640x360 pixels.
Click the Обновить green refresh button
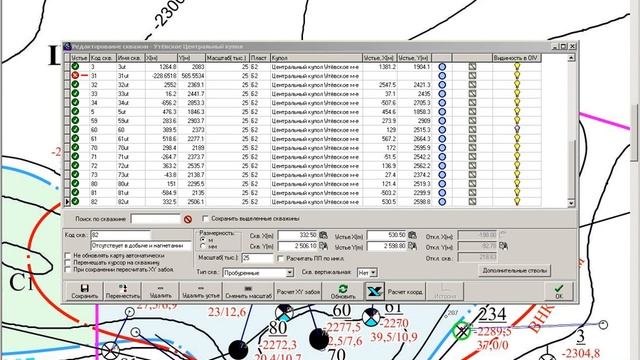click(x=343, y=291)
